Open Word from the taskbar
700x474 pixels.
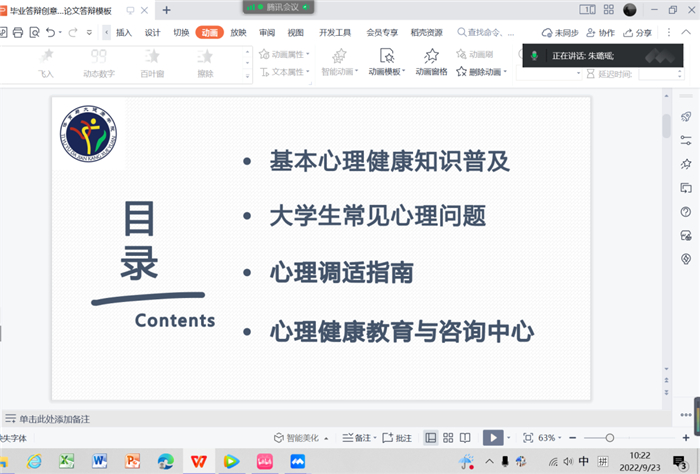(x=100, y=461)
